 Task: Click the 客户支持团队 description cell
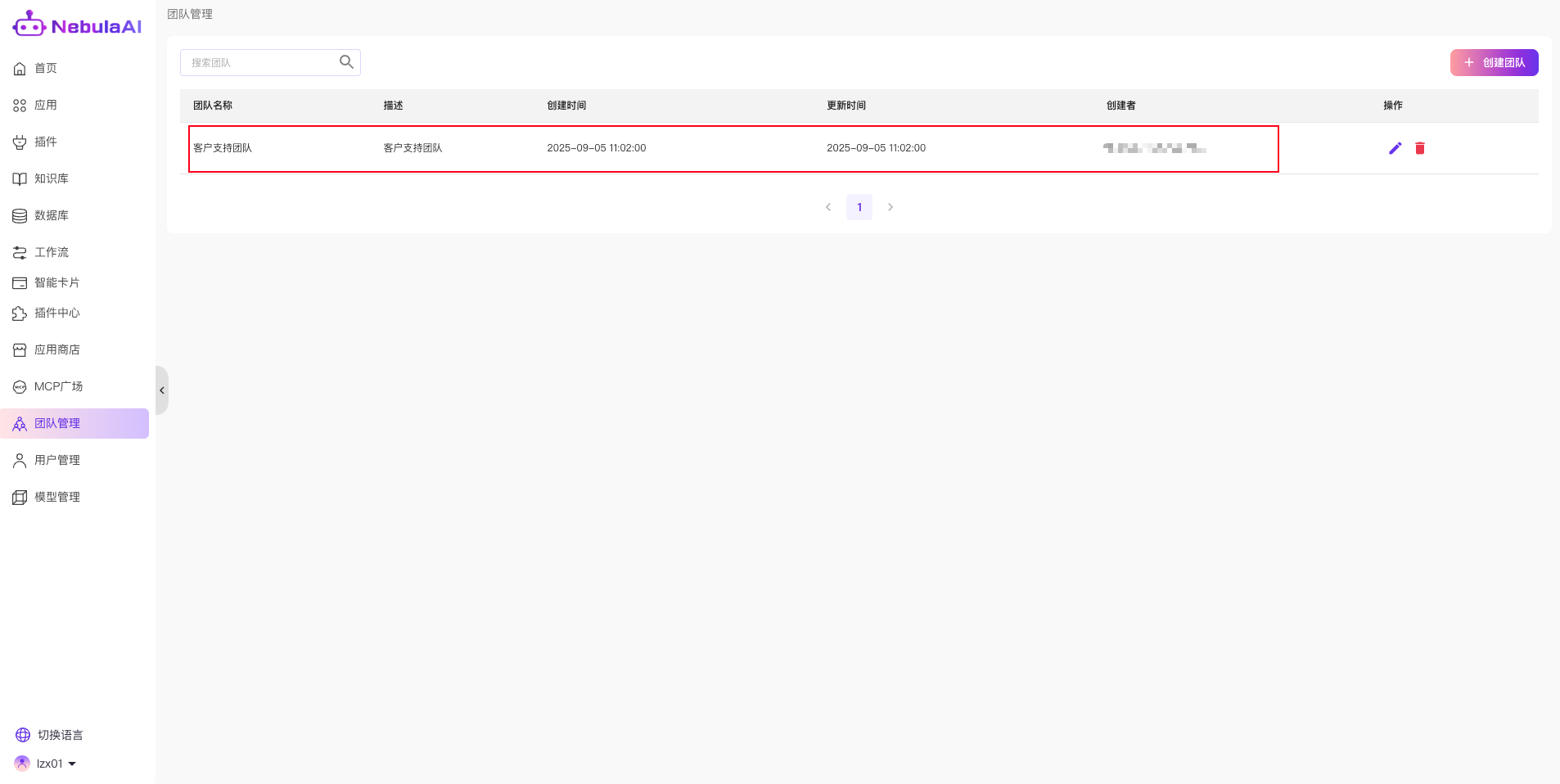[413, 148]
